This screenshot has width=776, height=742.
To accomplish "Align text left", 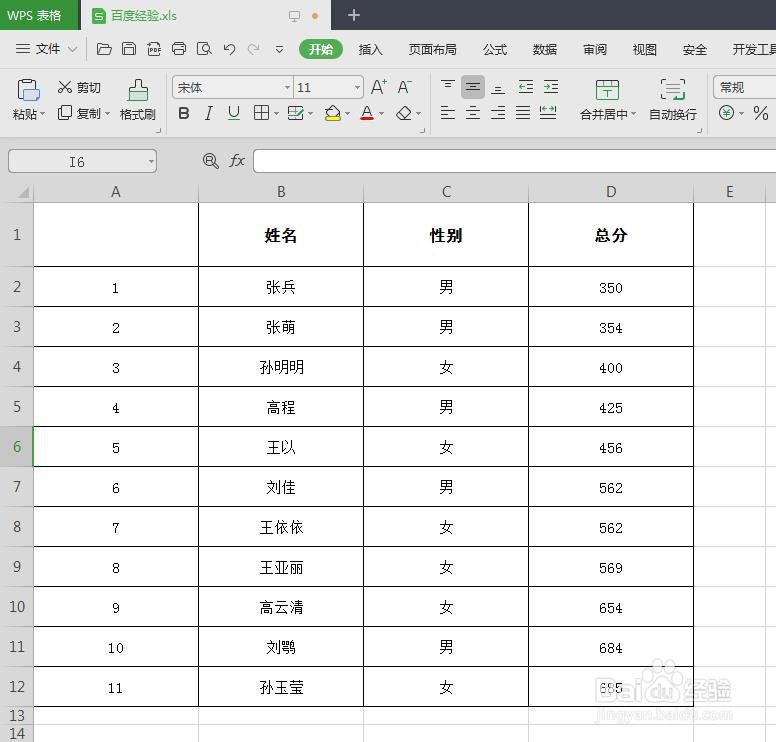I will point(447,113).
